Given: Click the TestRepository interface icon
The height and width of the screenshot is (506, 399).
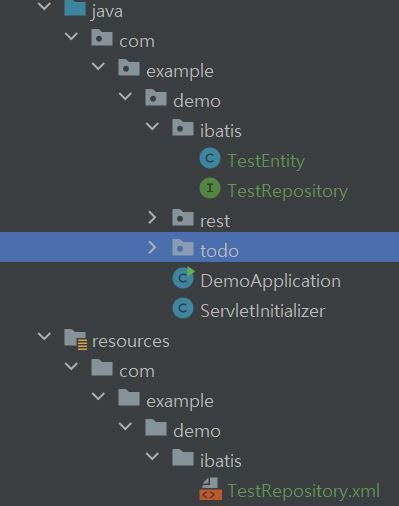Looking at the screenshot, I should coord(210,188).
